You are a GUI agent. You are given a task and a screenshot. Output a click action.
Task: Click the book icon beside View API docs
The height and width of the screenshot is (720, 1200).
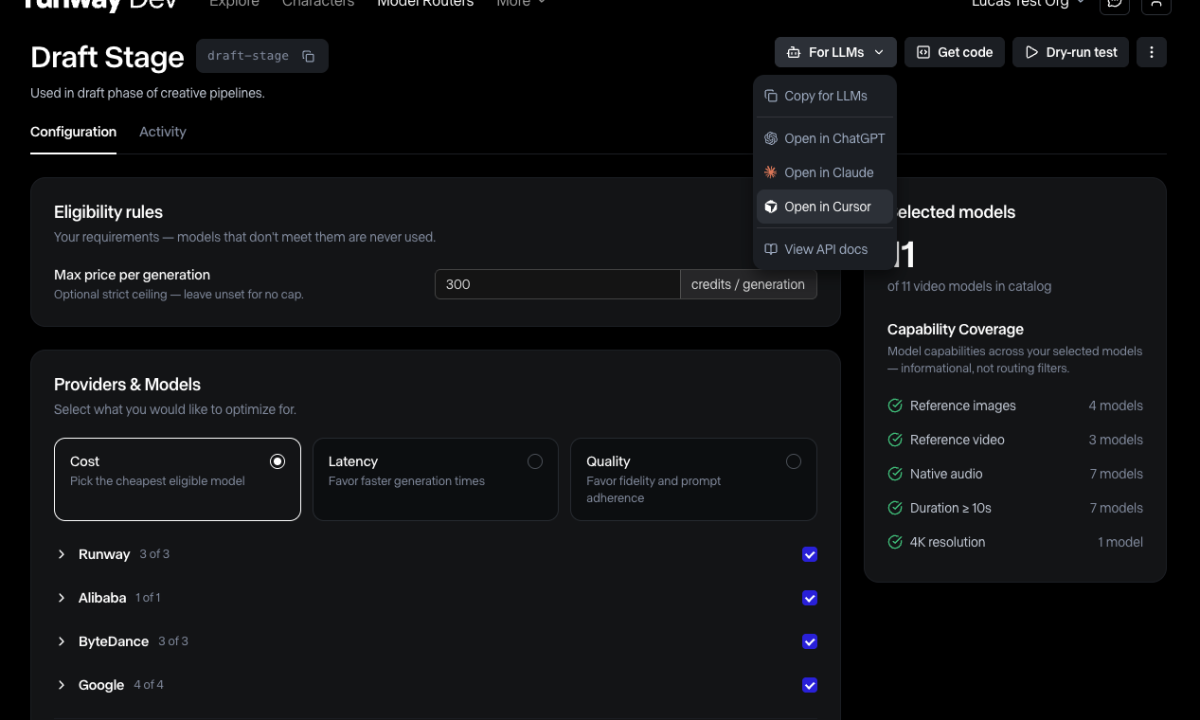[771, 249]
